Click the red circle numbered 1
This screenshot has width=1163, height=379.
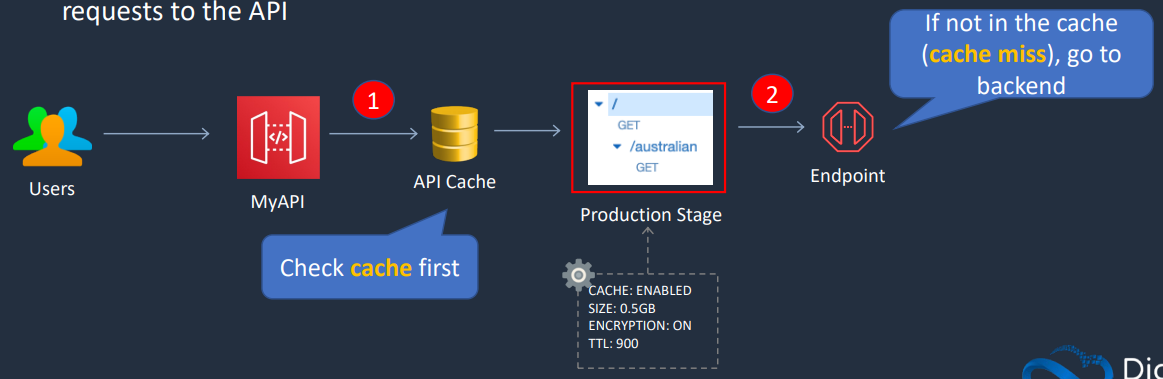(x=374, y=102)
